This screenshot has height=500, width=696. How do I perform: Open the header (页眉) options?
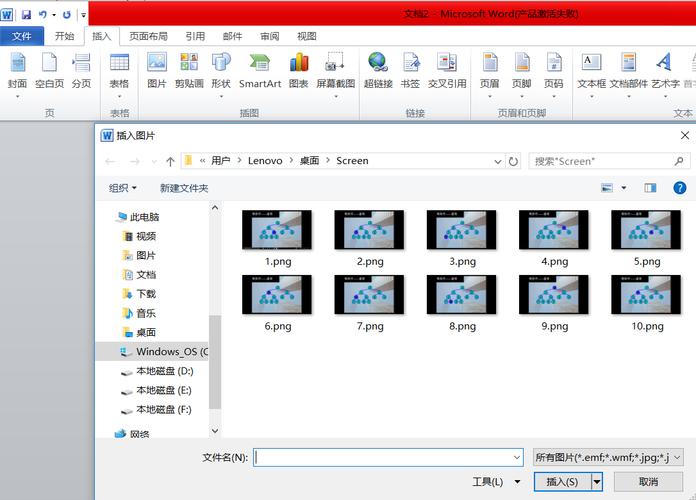click(x=490, y=73)
